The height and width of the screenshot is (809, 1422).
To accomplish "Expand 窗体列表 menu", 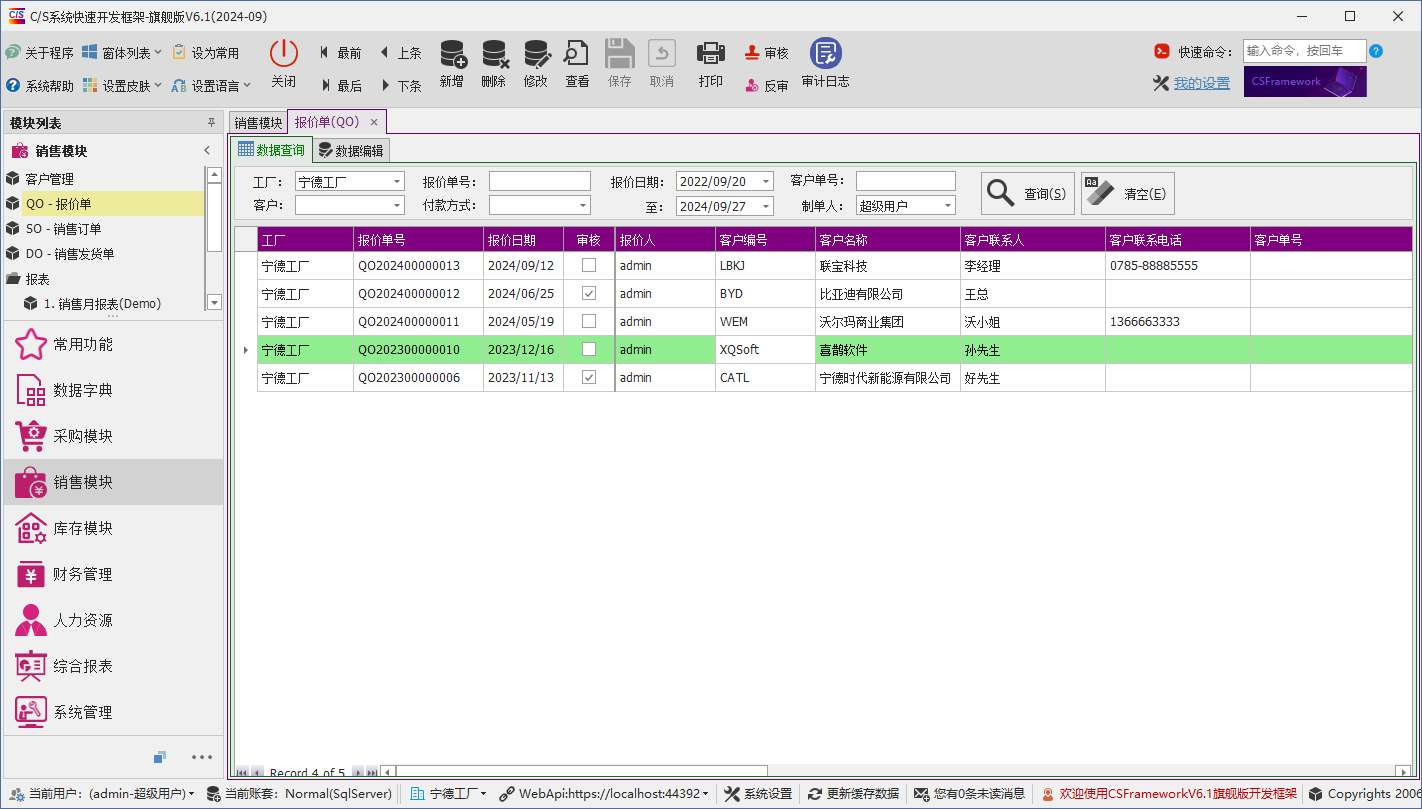I will coord(122,53).
